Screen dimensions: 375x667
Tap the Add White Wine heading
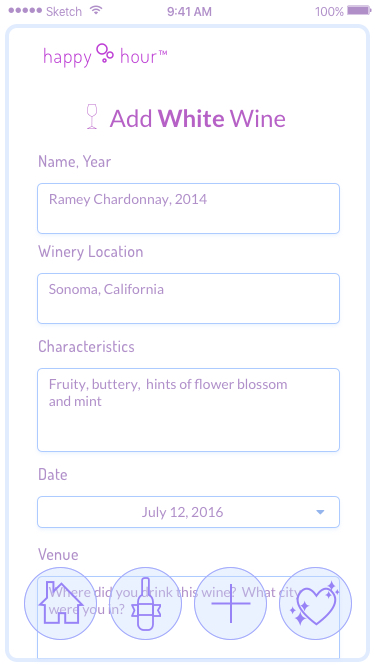198,118
